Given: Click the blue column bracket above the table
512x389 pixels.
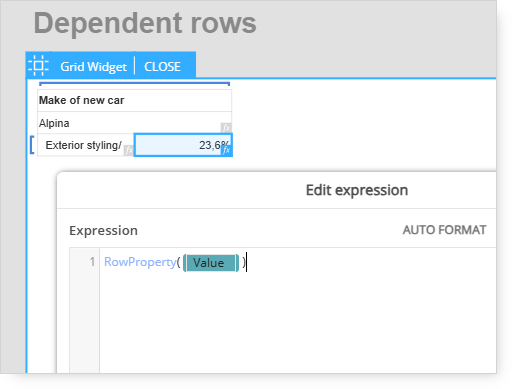Looking at the screenshot, I should pyautogui.click(x=134, y=84).
